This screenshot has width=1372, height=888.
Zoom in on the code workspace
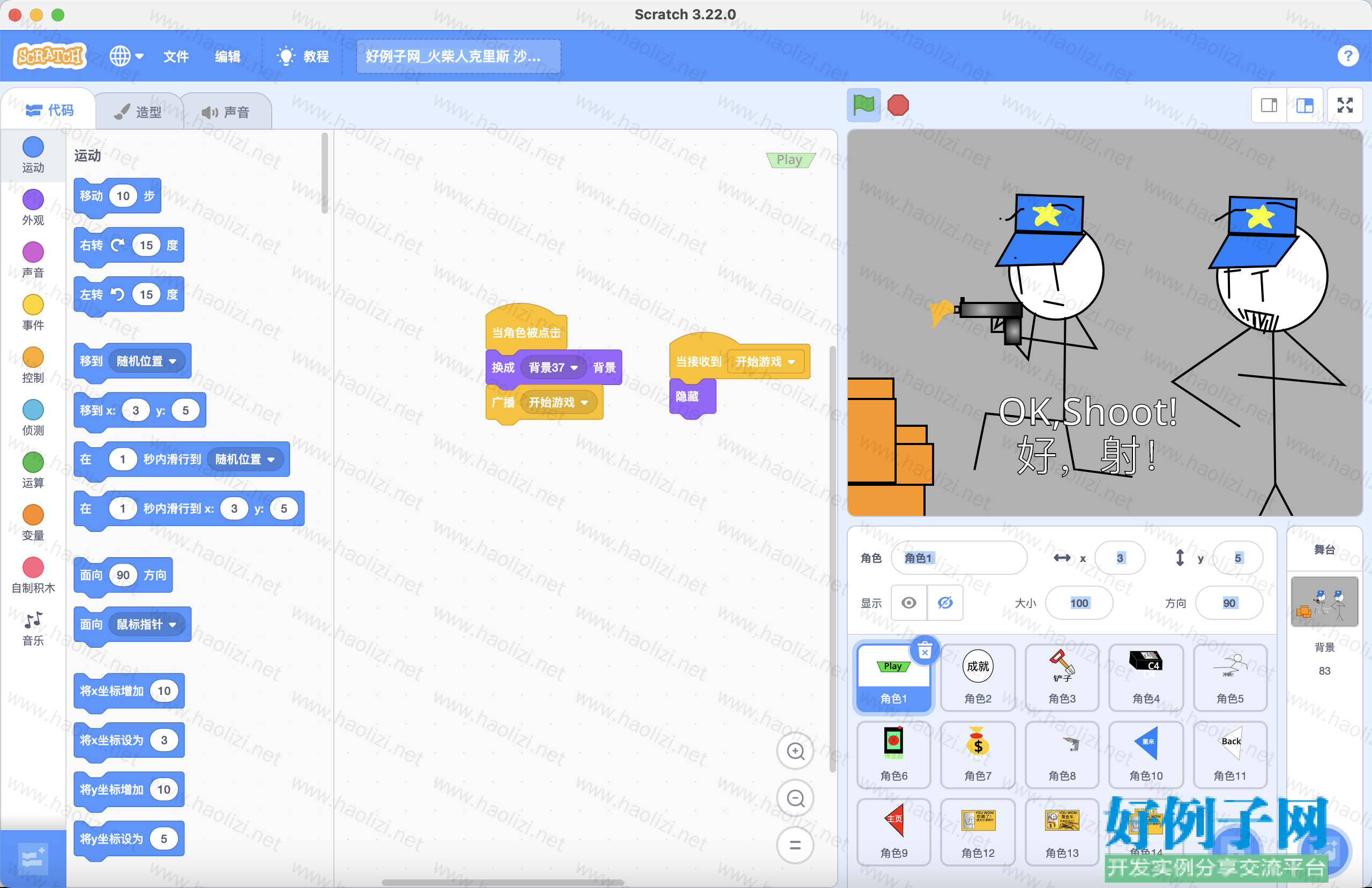coord(795,751)
